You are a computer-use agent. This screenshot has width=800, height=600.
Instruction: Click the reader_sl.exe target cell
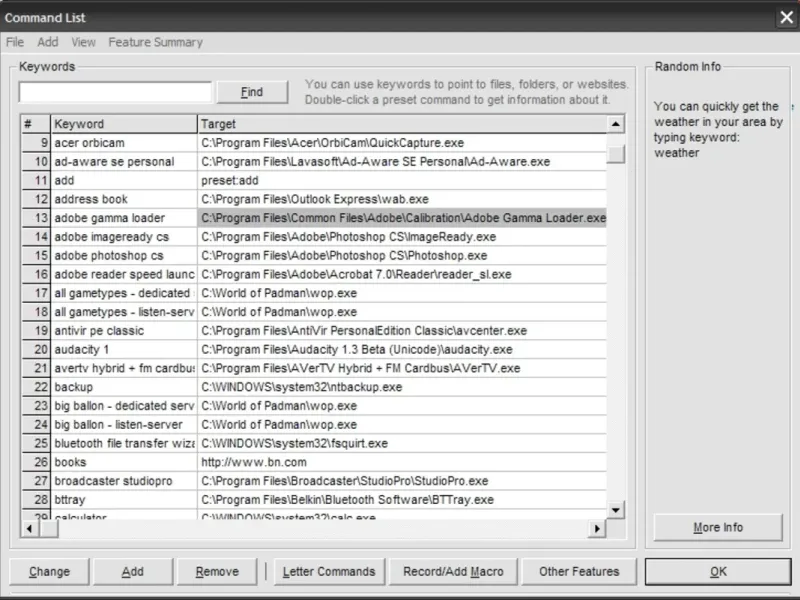[402, 274]
